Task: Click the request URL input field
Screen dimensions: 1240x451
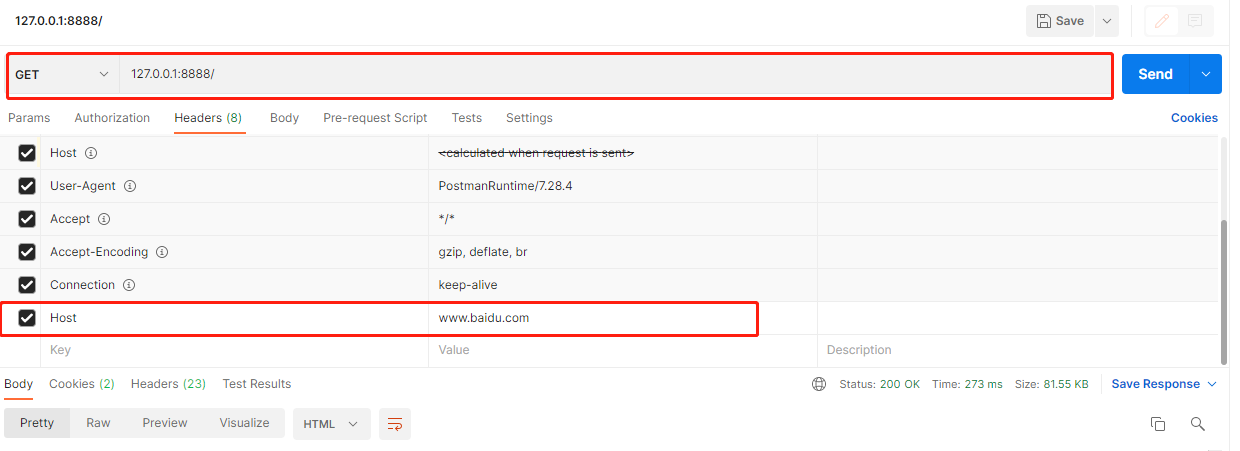Action: click(x=600, y=75)
